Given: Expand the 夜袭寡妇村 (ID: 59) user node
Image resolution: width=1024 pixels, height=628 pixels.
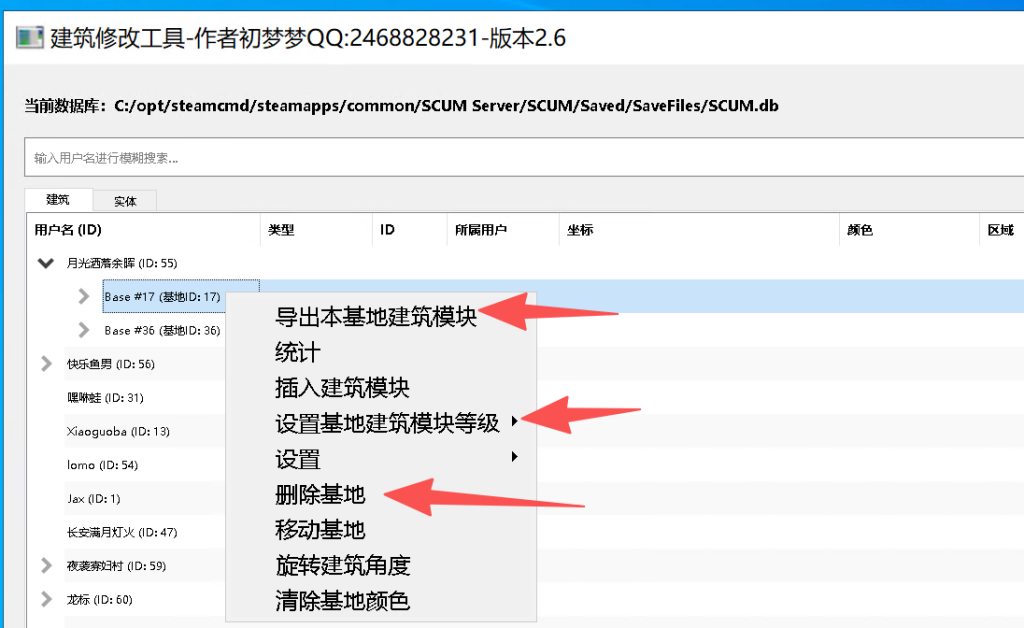Looking at the screenshot, I should point(45,566).
